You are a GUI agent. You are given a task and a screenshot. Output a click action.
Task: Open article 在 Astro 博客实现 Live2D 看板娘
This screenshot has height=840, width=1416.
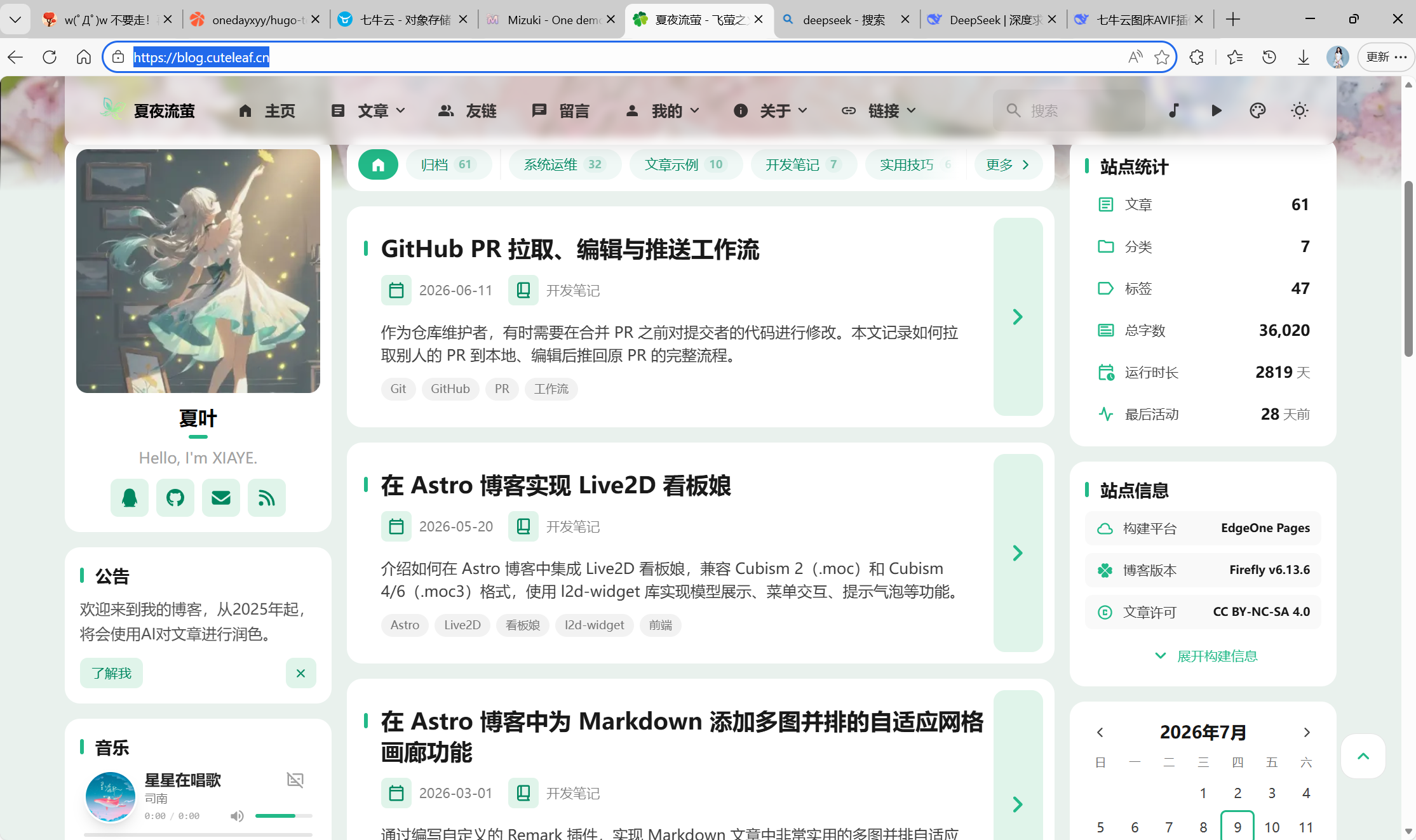click(x=556, y=486)
